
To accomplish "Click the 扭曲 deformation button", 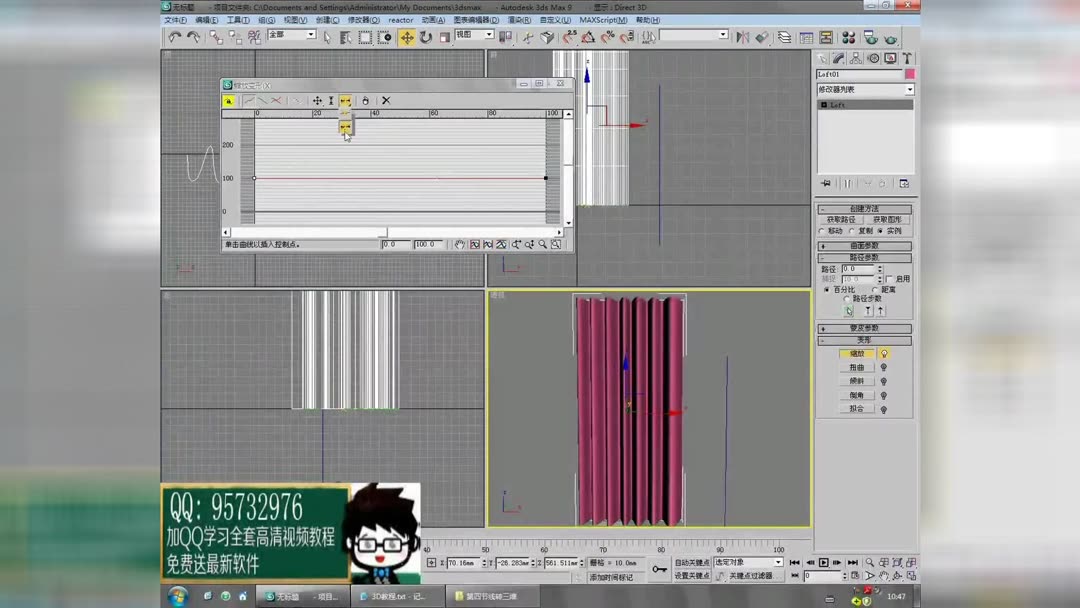I will coord(857,367).
